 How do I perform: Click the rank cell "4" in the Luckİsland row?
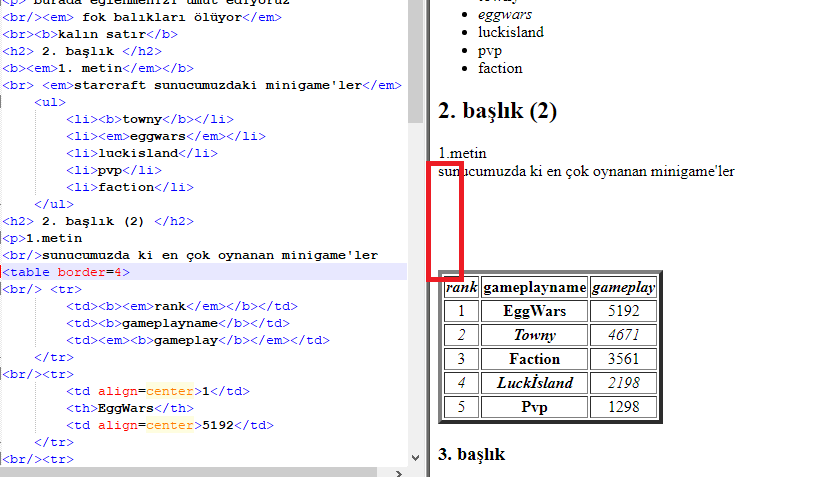(x=461, y=383)
